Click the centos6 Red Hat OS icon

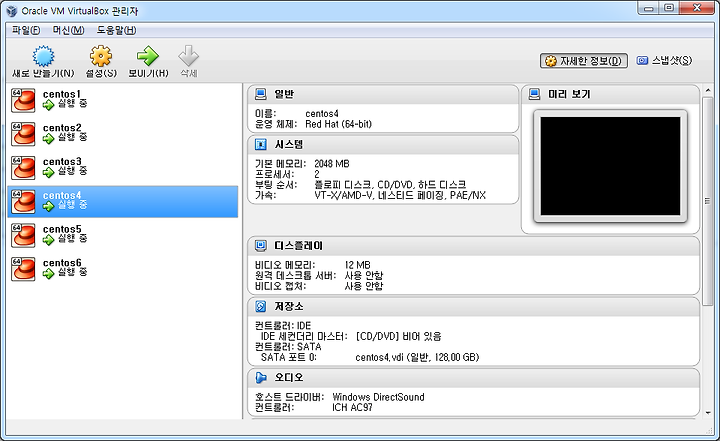(23, 269)
